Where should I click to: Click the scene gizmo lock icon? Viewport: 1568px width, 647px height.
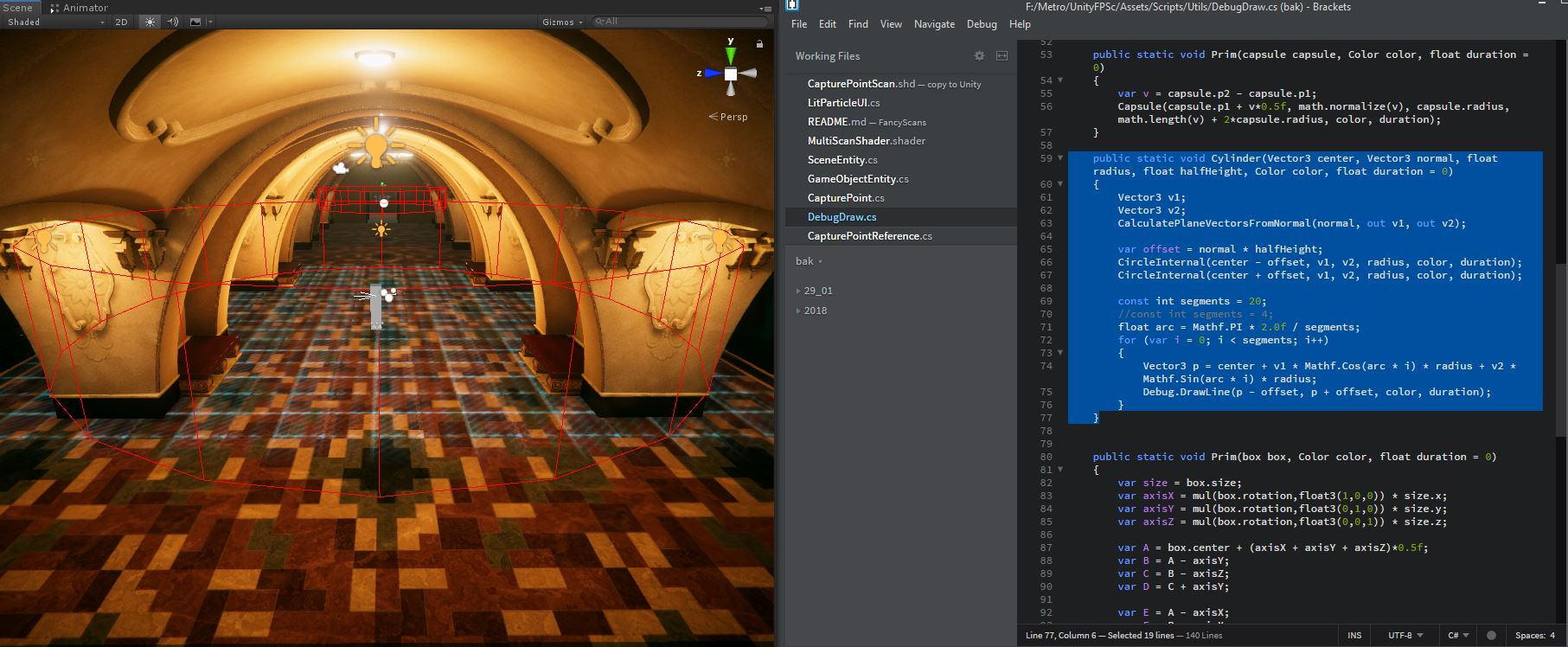pos(759,43)
